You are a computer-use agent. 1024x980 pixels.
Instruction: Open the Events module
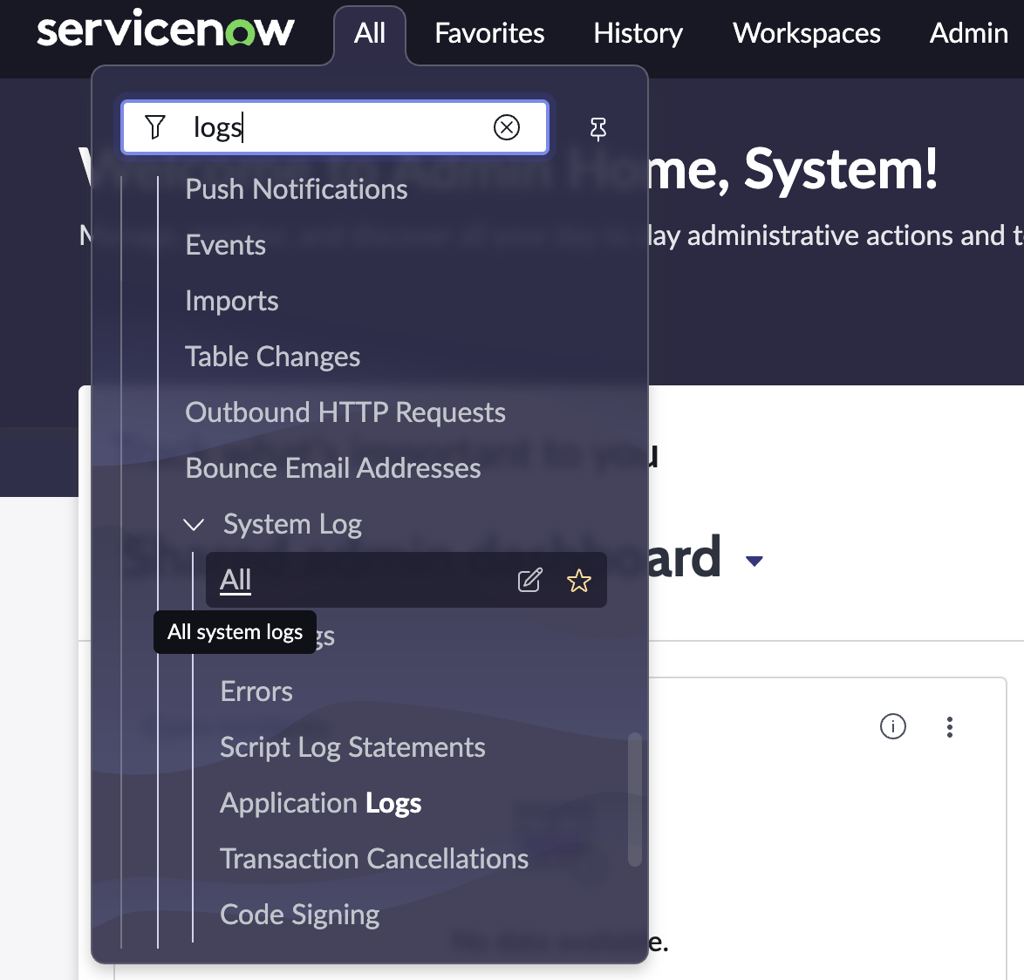[x=225, y=245]
